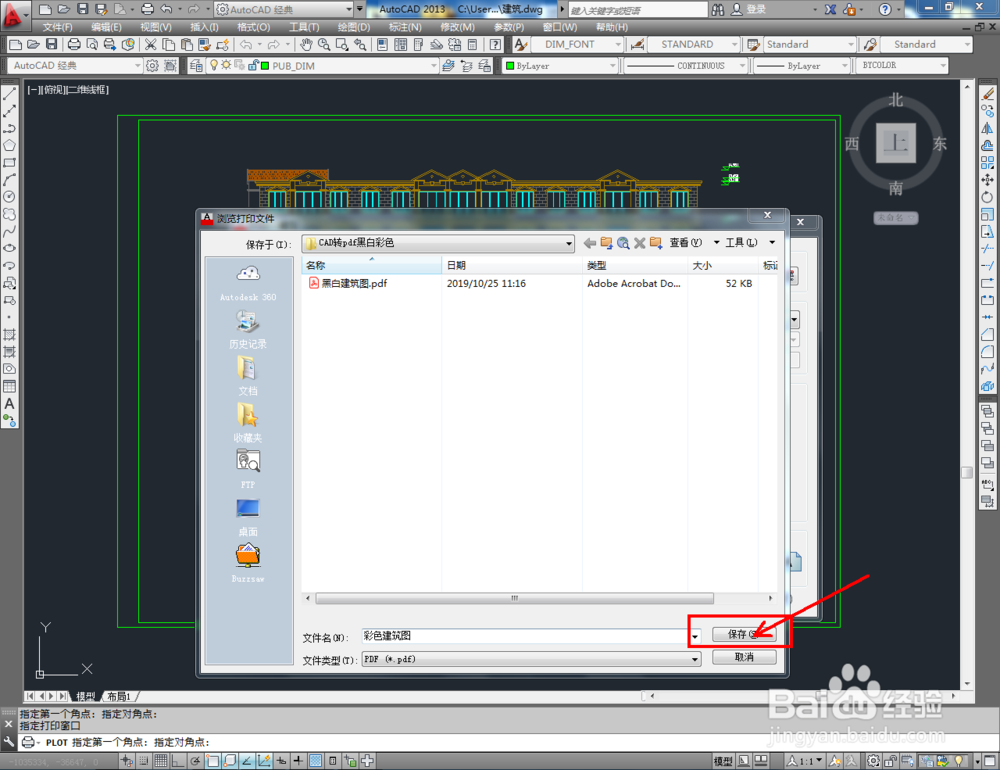Select the Line tool in draw toolbar
The image size is (1000, 770).
tap(10, 94)
